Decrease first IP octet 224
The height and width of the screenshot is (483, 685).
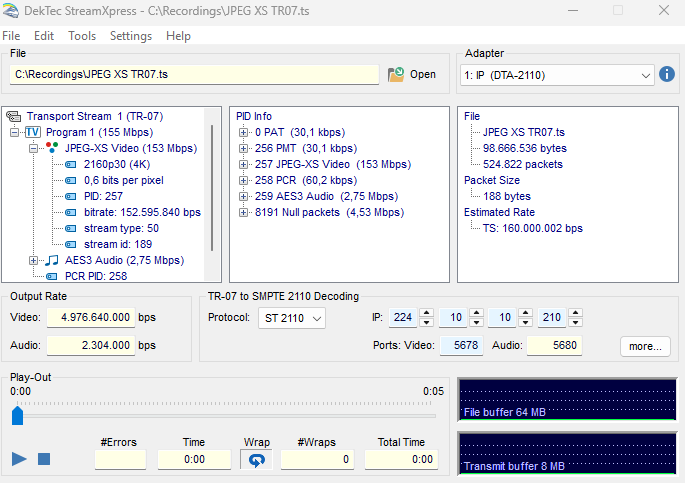coord(426,323)
